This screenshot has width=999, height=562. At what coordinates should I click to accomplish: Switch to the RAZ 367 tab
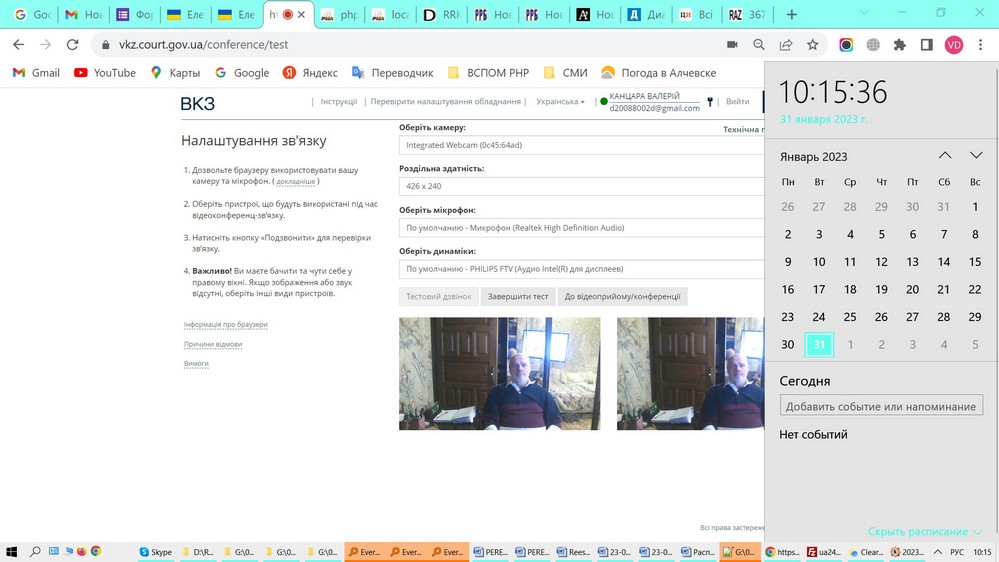coord(748,14)
